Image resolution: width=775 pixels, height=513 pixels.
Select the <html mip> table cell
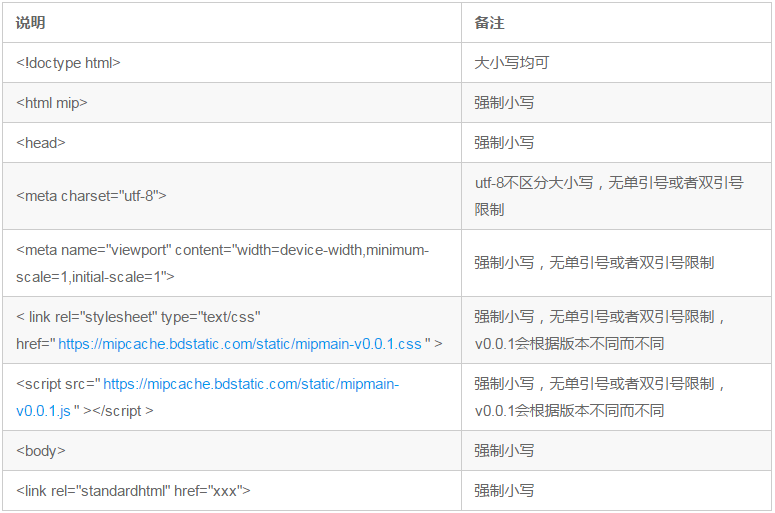coord(52,103)
